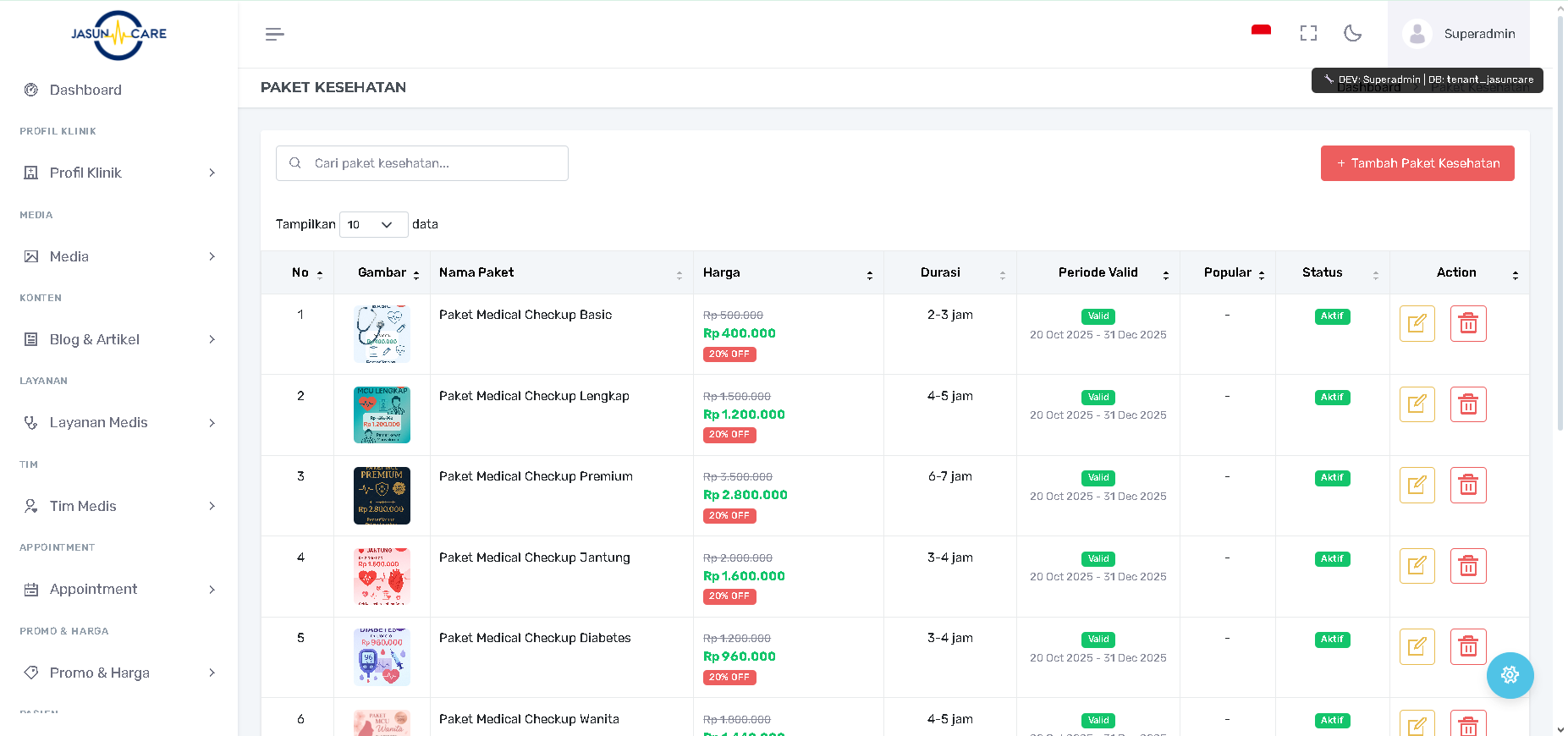This screenshot has height=736, width=1568.
Task: Click the Indonesian flag language icon
Action: [1261, 32]
